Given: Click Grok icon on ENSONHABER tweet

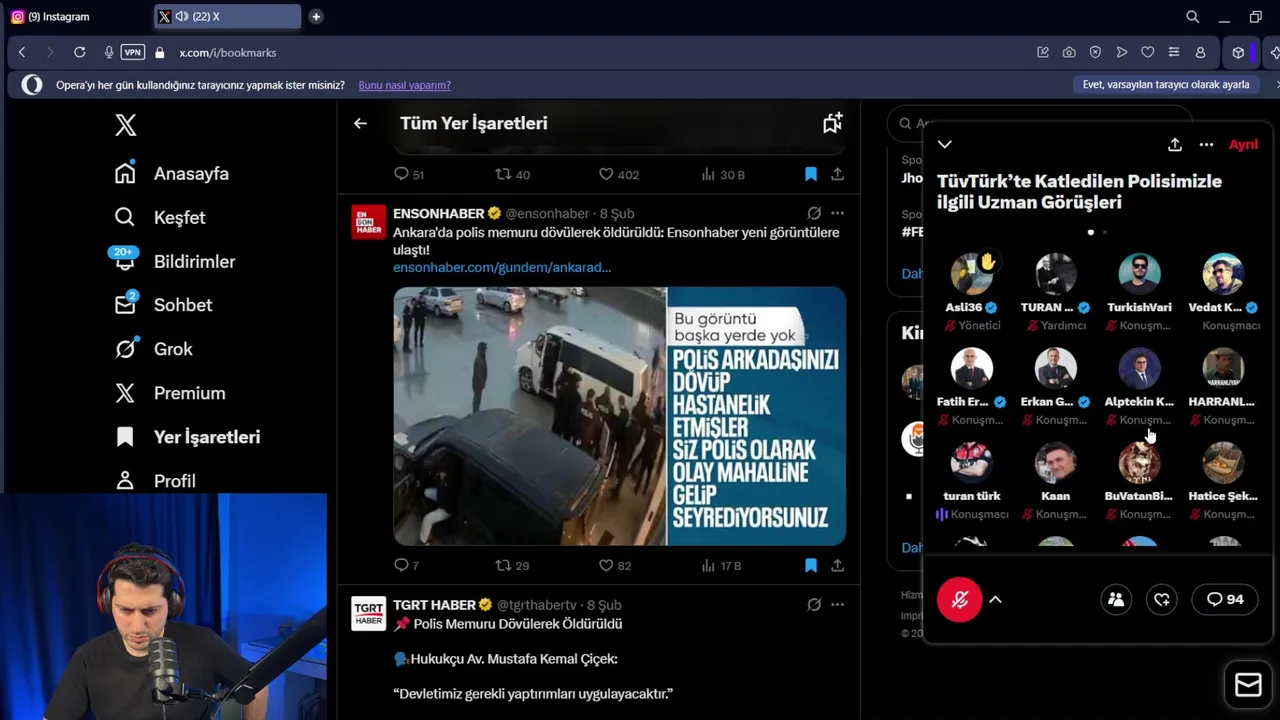Looking at the screenshot, I should pyautogui.click(x=814, y=213).
